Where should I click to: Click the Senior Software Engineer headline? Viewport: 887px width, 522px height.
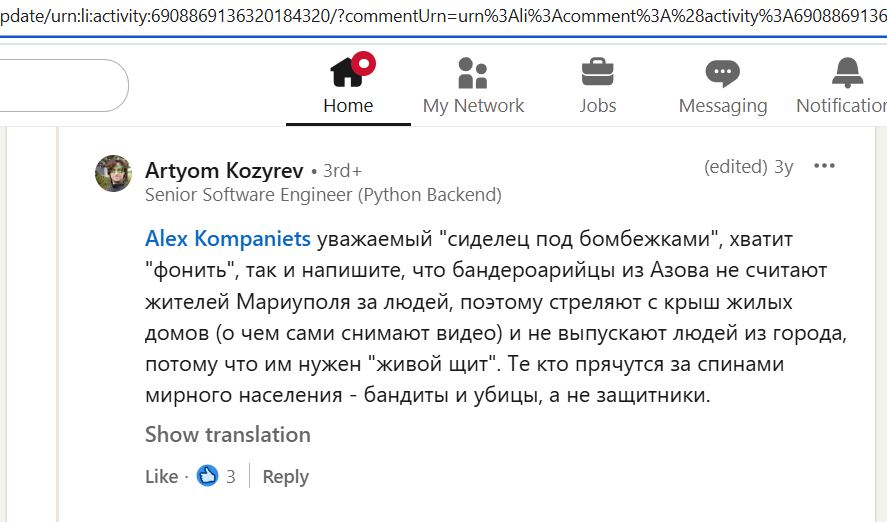[323, 194]
